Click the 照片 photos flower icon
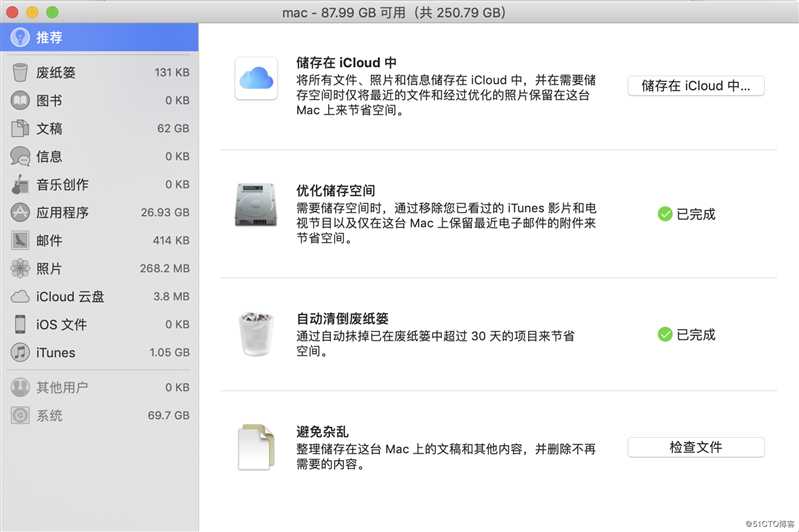799x532 pixels. (20, 268)
